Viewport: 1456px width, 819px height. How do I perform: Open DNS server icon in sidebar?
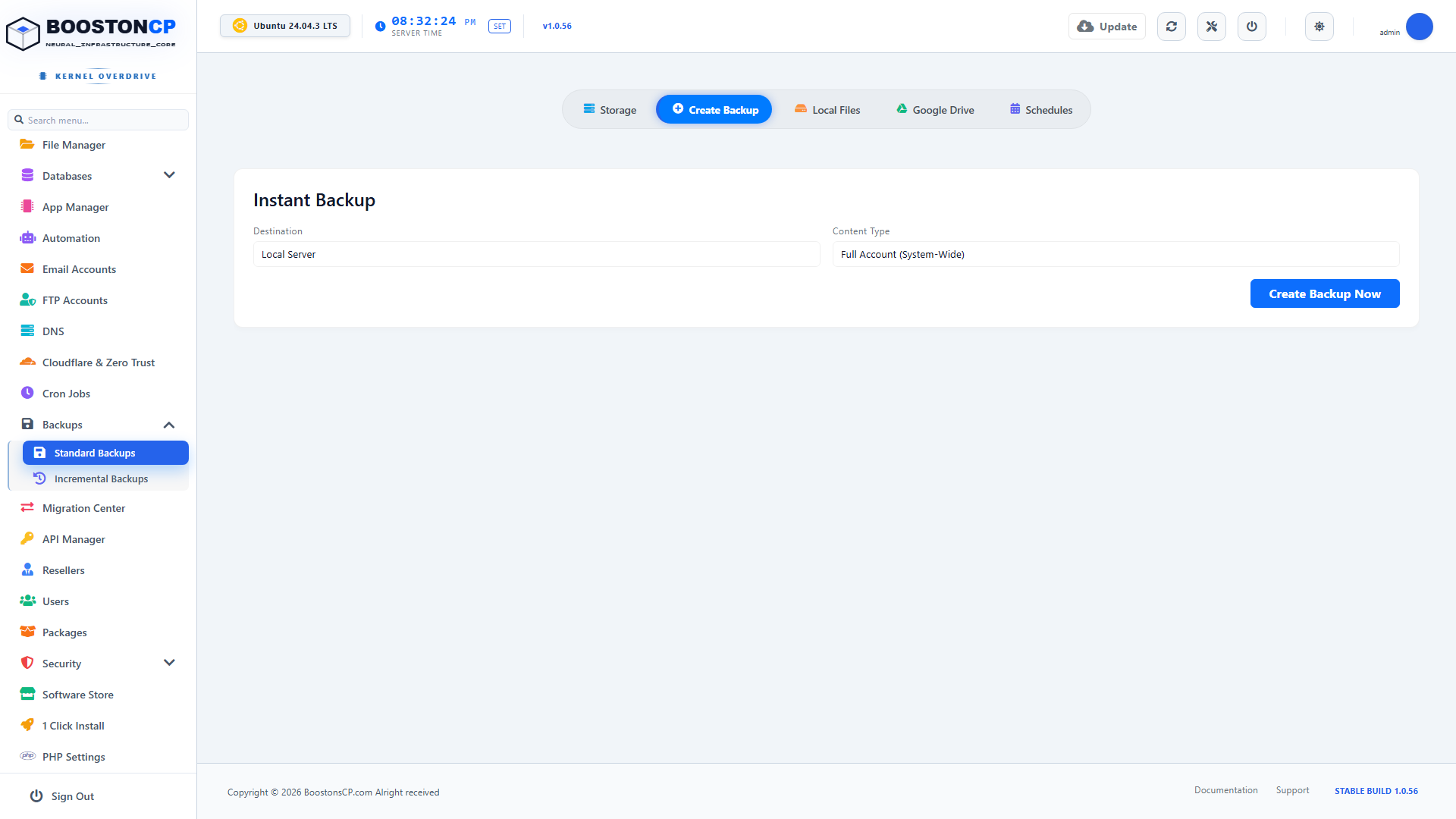tap(27, 331)
